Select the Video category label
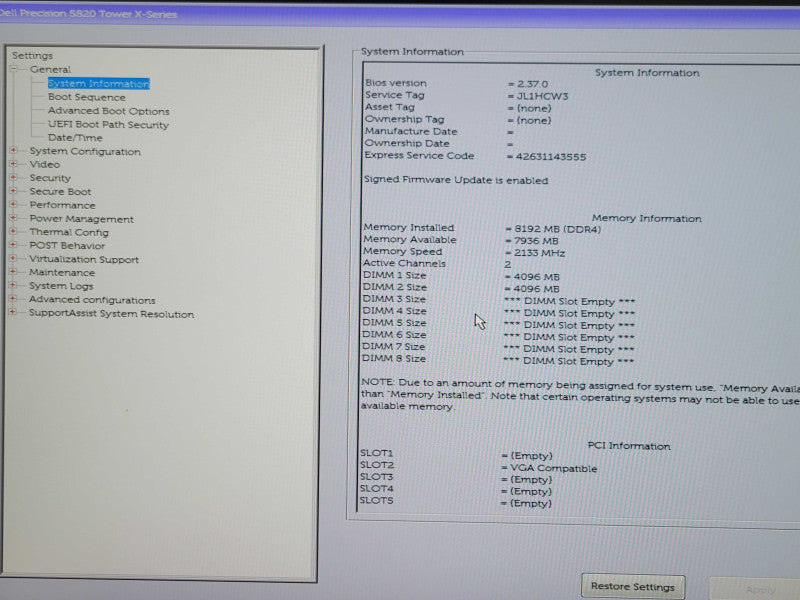 [x=44, y=164]
